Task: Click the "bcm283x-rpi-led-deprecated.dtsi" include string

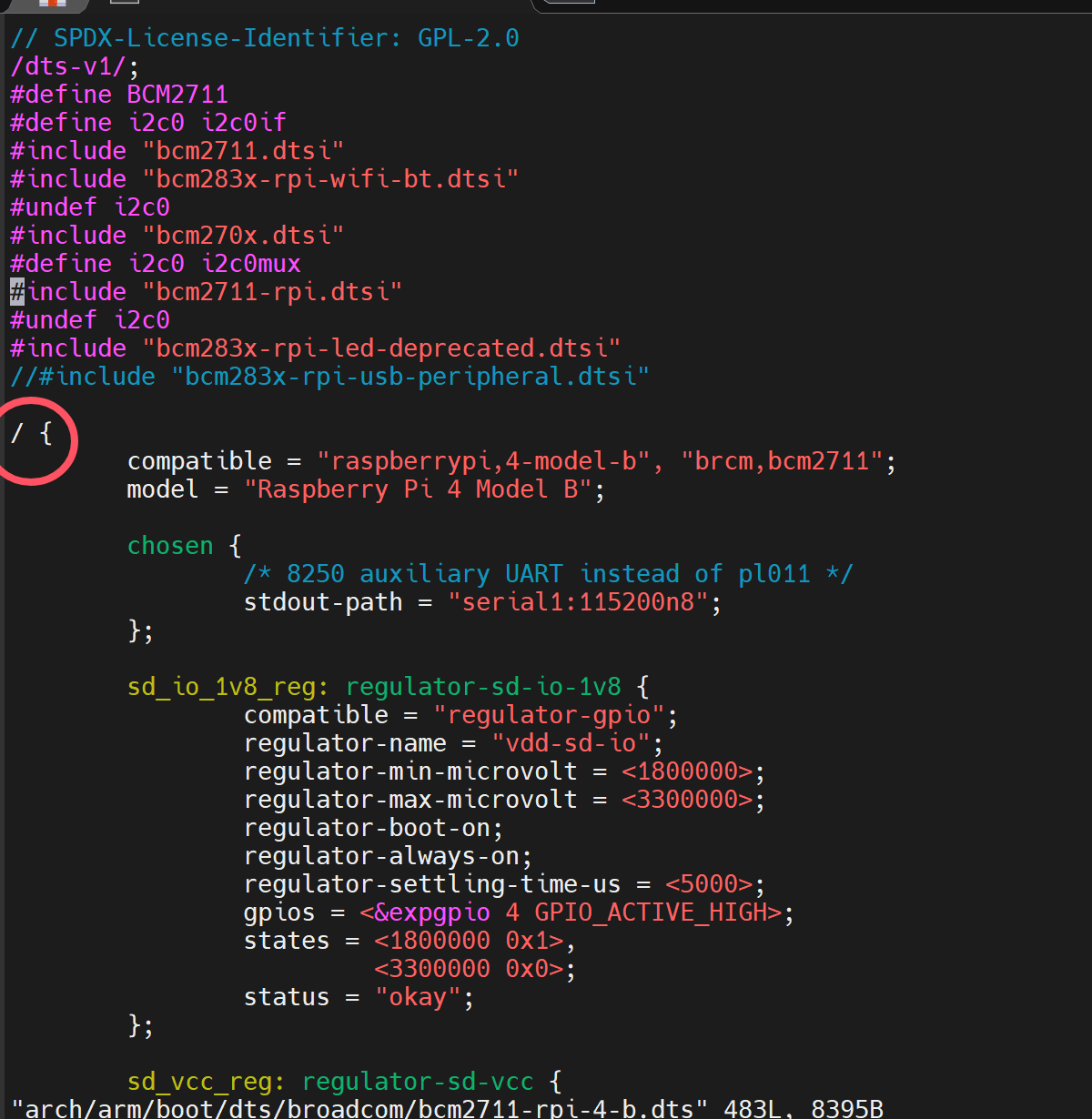Action: 380,348
